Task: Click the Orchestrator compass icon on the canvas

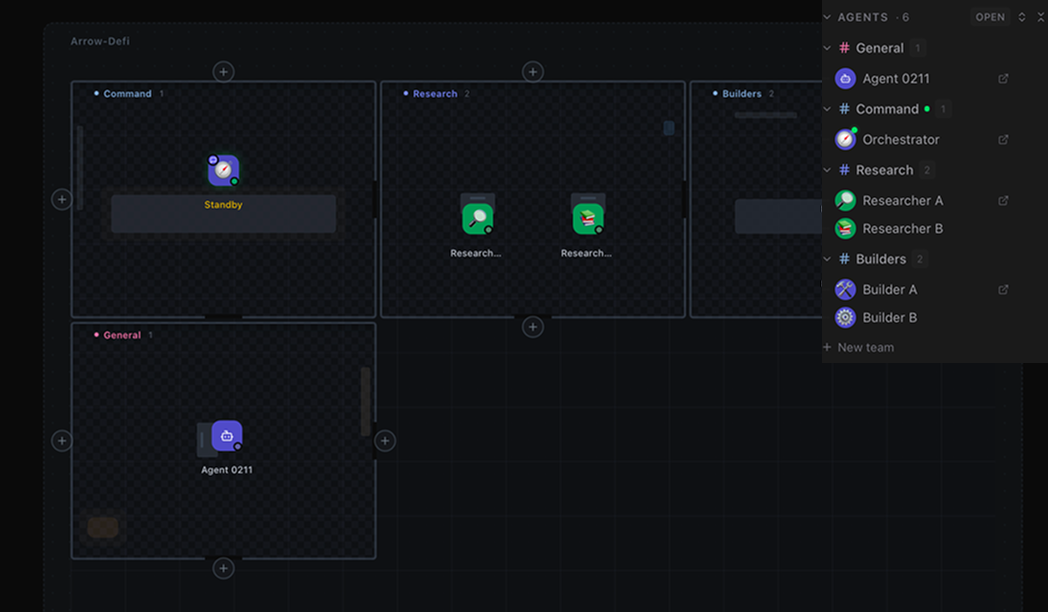Action: (223, 170)
